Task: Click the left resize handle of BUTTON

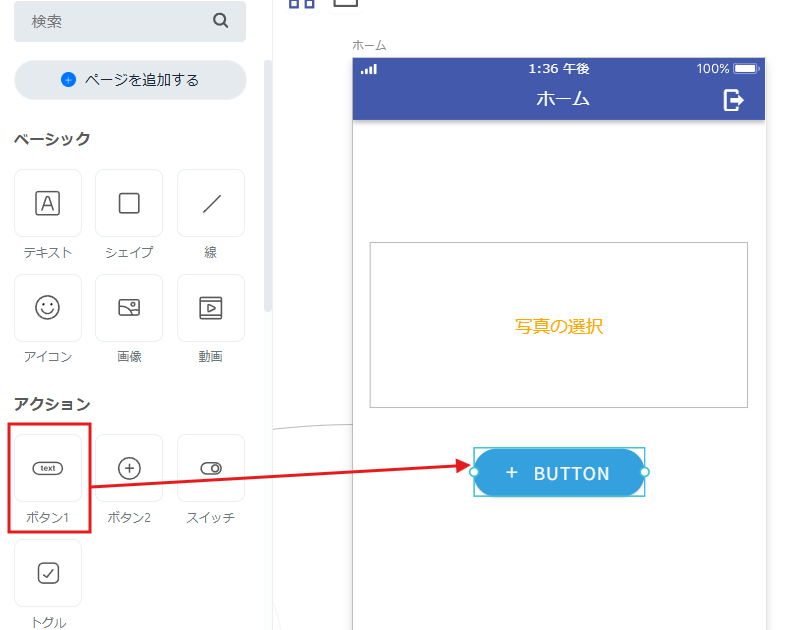Action: [x=474, y=472]
